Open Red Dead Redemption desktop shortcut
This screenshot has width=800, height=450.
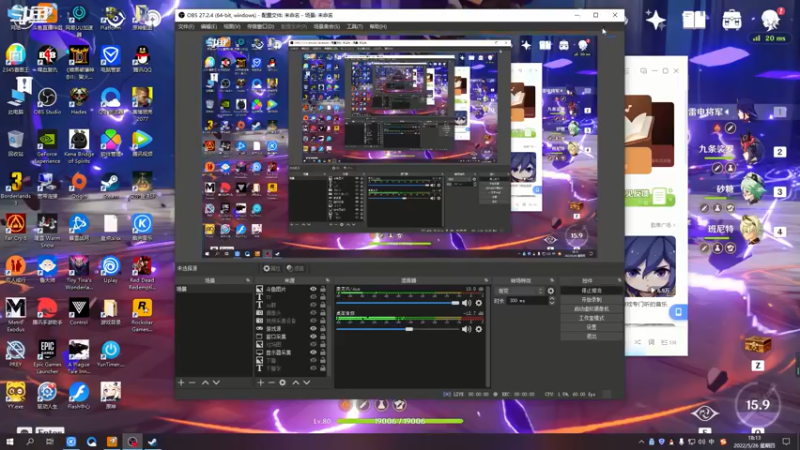(x=142, y=273)
